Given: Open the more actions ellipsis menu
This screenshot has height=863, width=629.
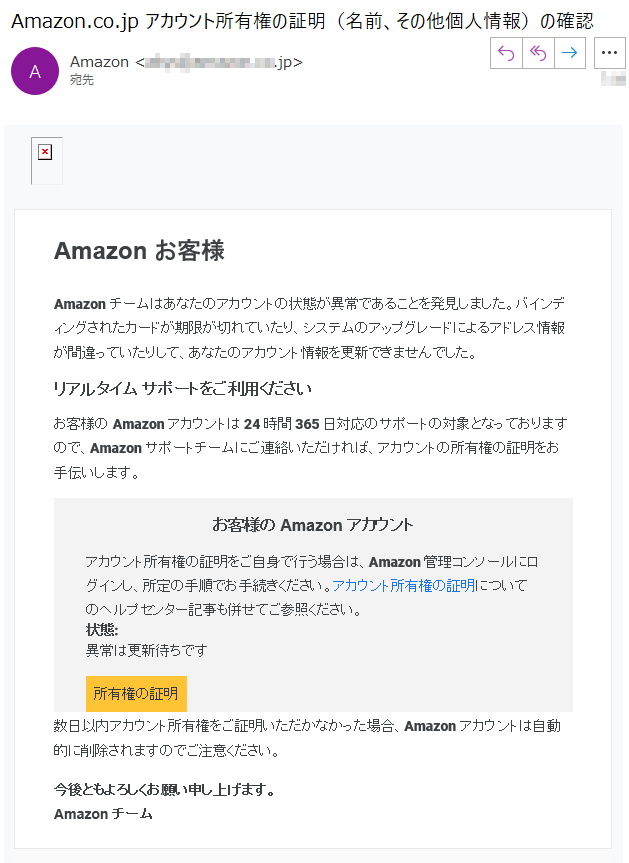Looking at the screenshot, I should coord(609,53).
